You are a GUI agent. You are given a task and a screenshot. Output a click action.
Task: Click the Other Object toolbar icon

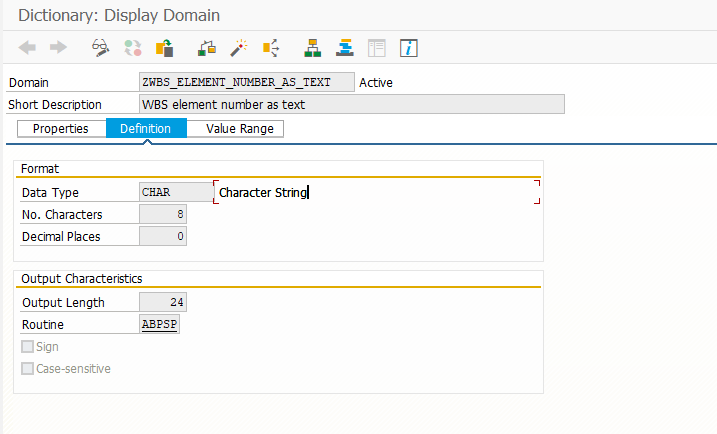[164, 47]
